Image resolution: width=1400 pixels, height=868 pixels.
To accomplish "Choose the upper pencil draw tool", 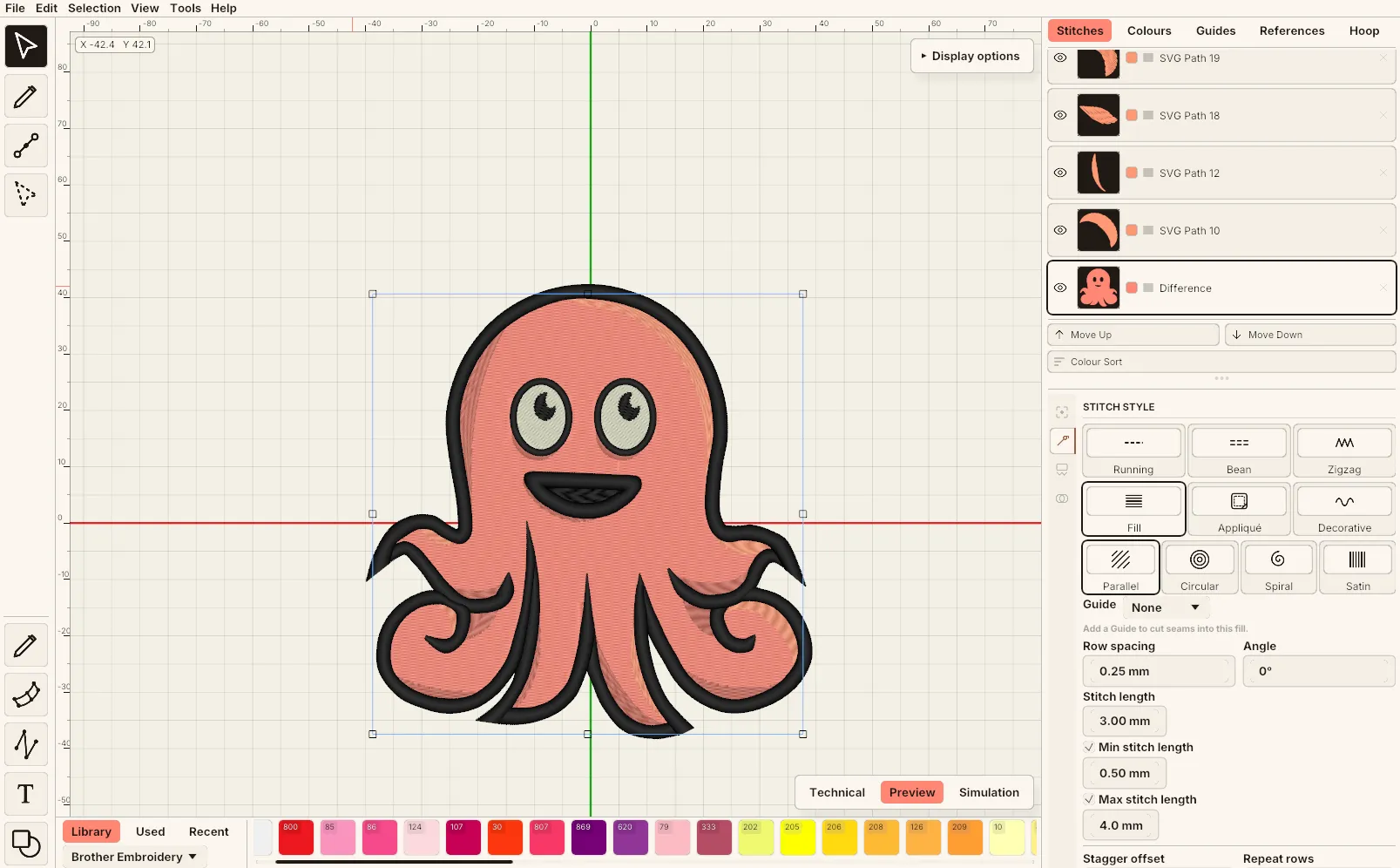I will (x=26, y=97).
